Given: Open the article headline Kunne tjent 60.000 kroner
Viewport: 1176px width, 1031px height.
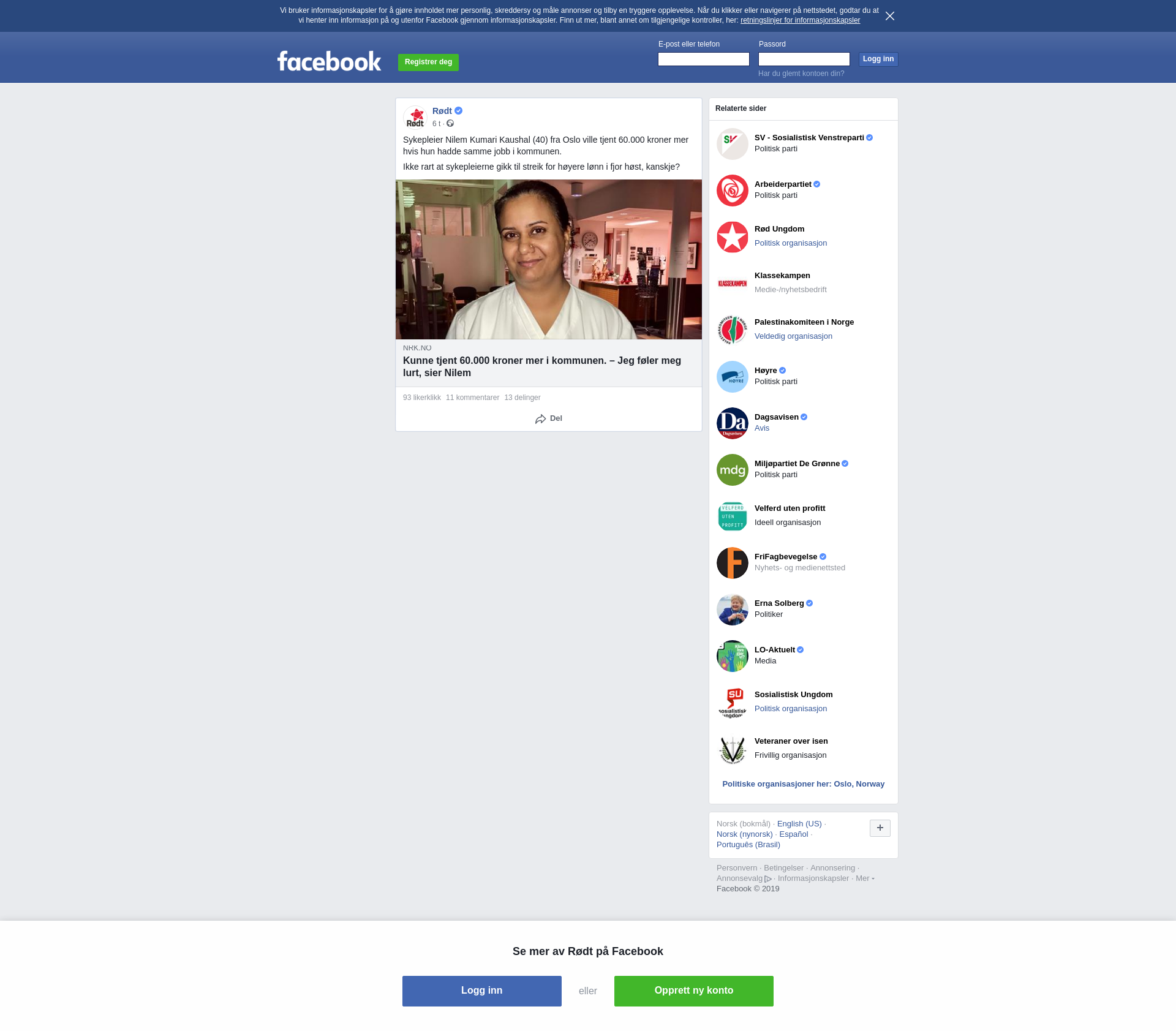Looking at the screenshot, I should pos(542,367).
